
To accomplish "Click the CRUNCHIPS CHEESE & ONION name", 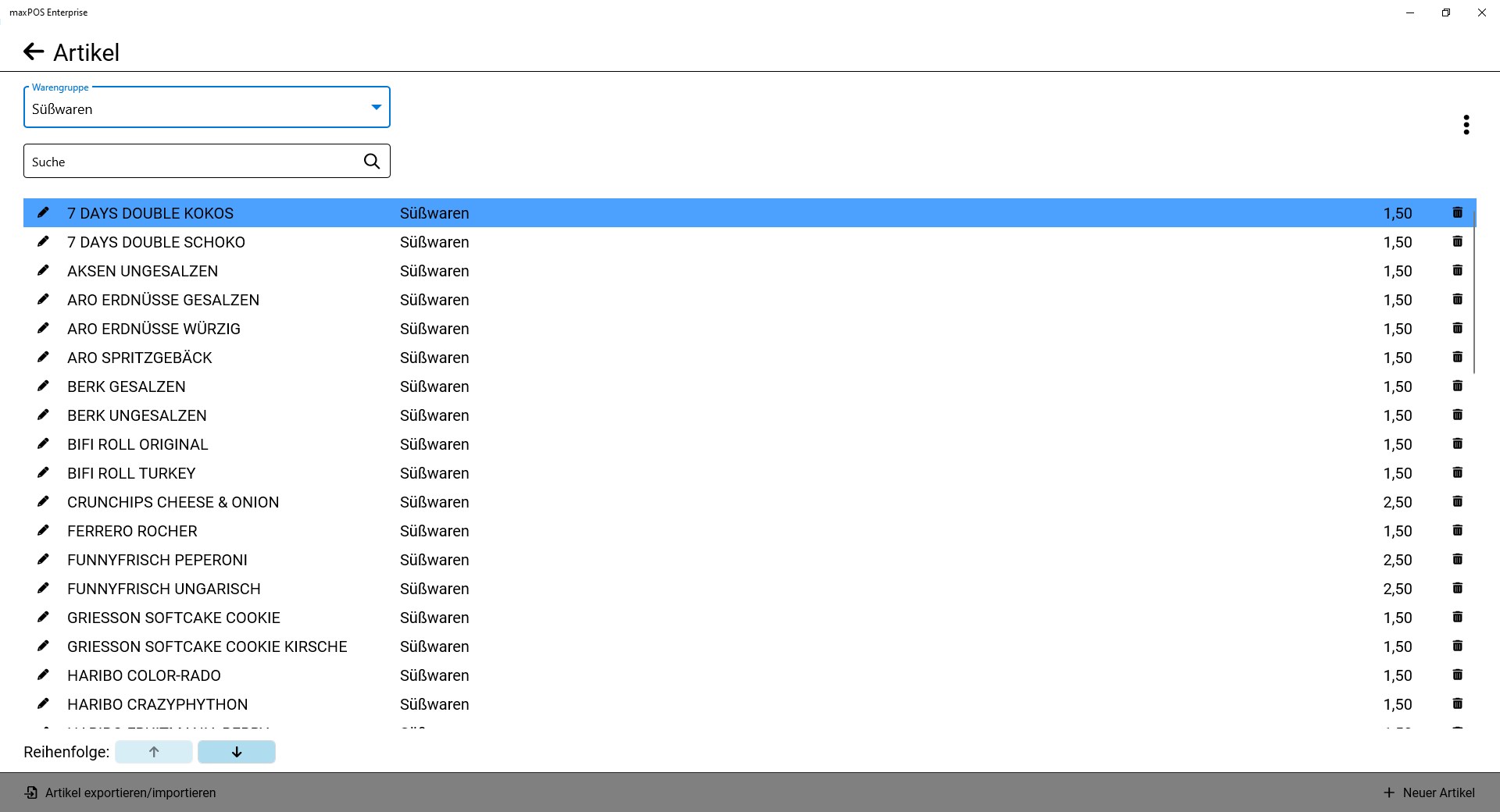I will [x=173, y=502].
